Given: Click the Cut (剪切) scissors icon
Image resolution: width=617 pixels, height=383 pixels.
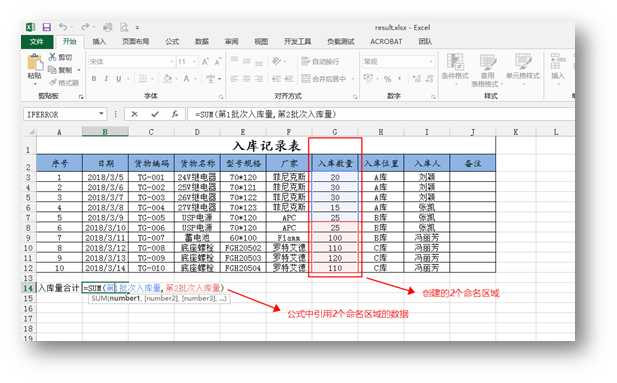Looking at the screenshot, I should [52, 57].
